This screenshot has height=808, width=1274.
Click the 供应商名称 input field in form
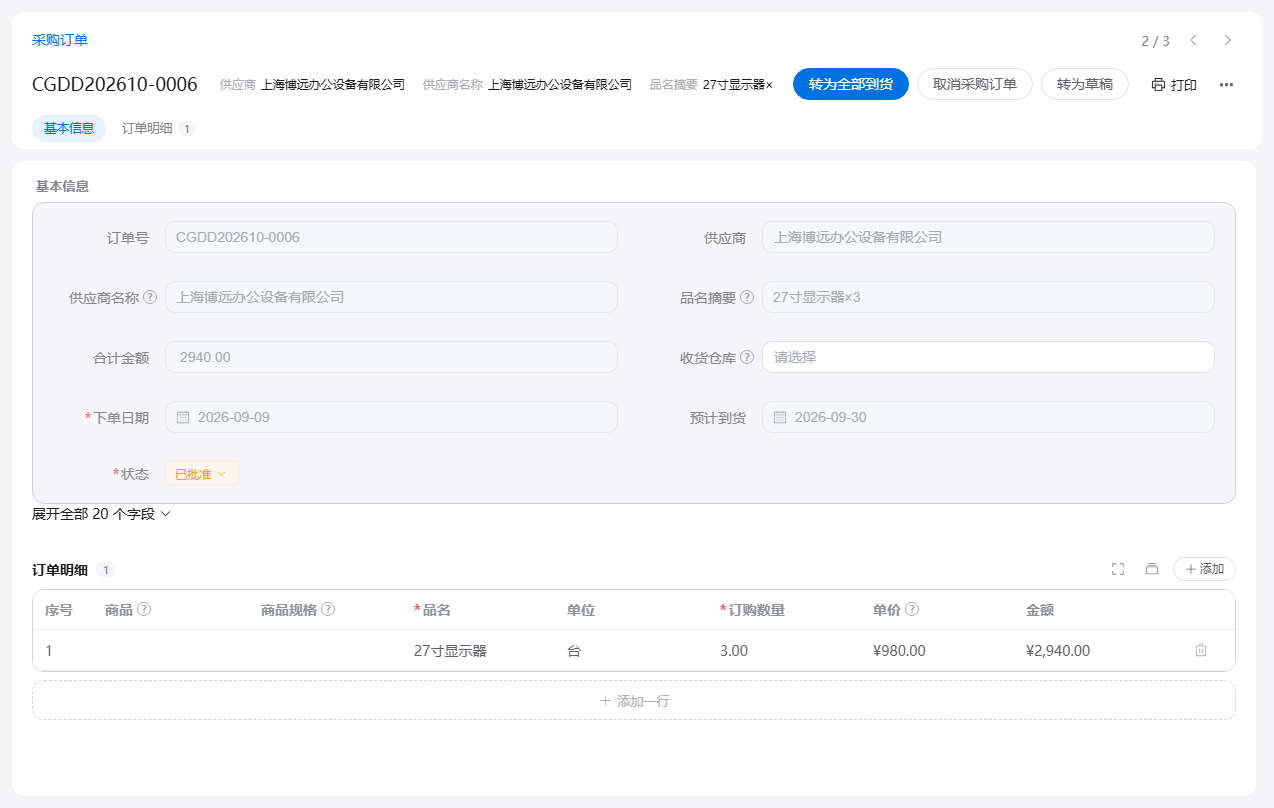point(391,297)
